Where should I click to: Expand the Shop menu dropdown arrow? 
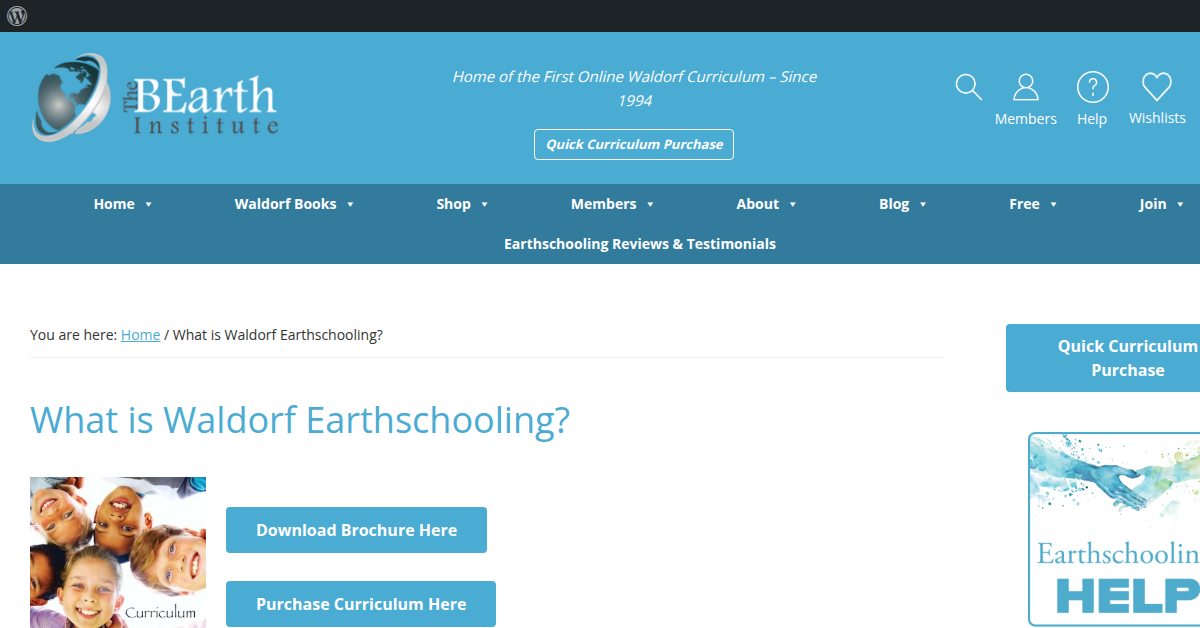pyautogui.click(x=485, y=205)
